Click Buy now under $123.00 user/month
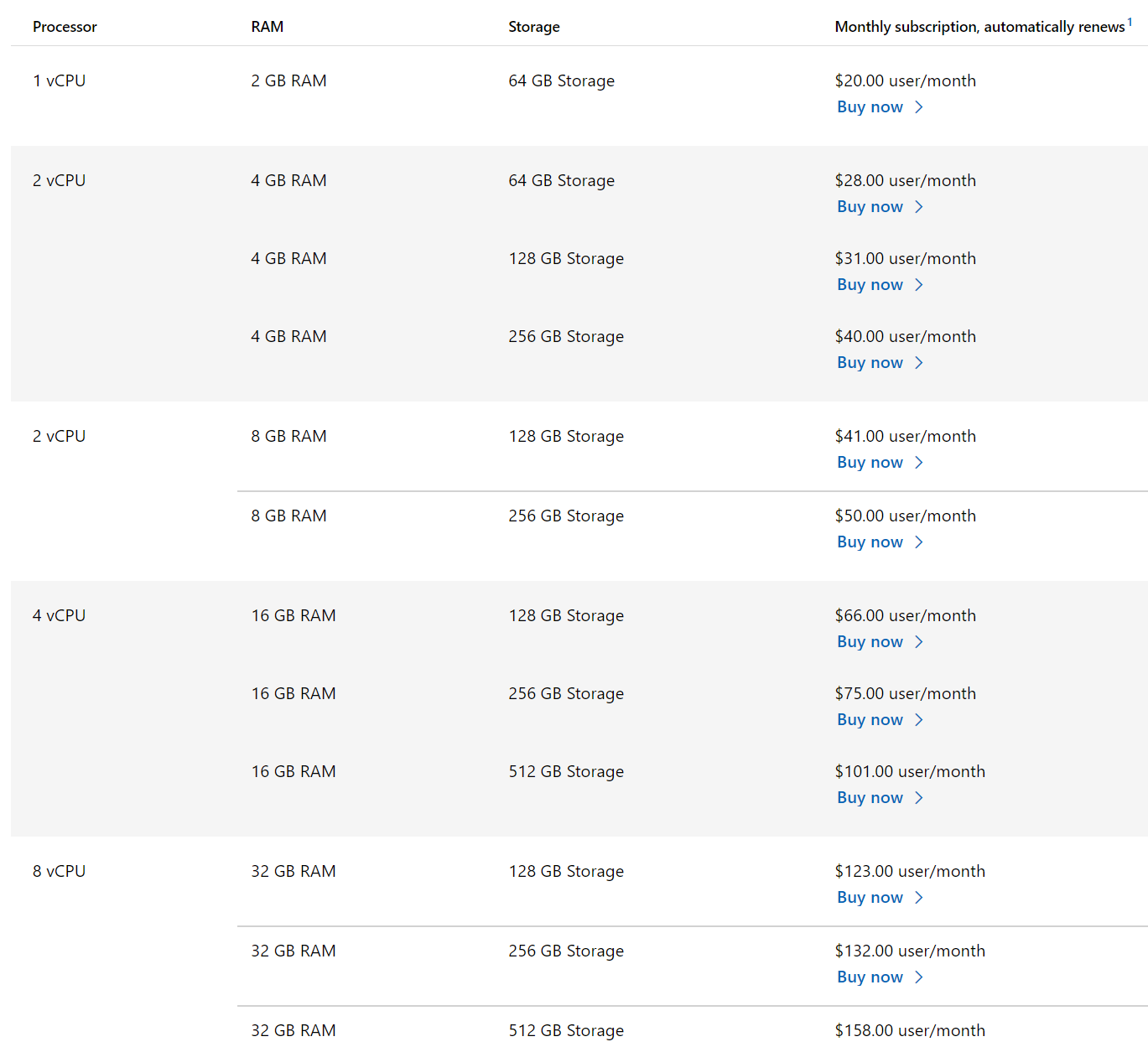Image resolution: width=1148 pixels, height=1047 pixels. (x=870, y=898)
